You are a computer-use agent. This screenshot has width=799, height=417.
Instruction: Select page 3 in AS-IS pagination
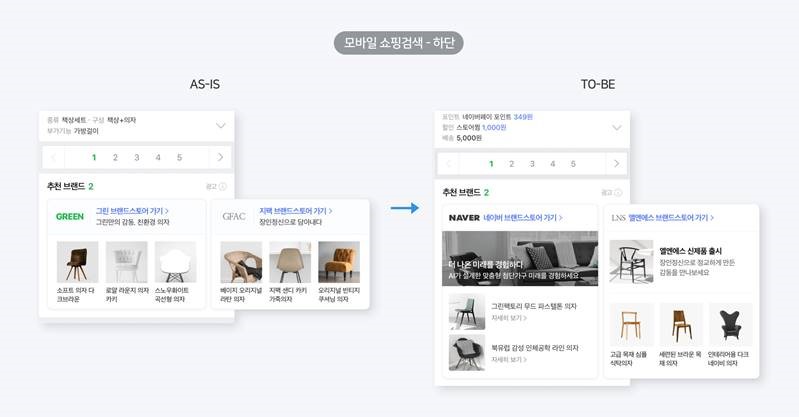click(x=137, y=158)
